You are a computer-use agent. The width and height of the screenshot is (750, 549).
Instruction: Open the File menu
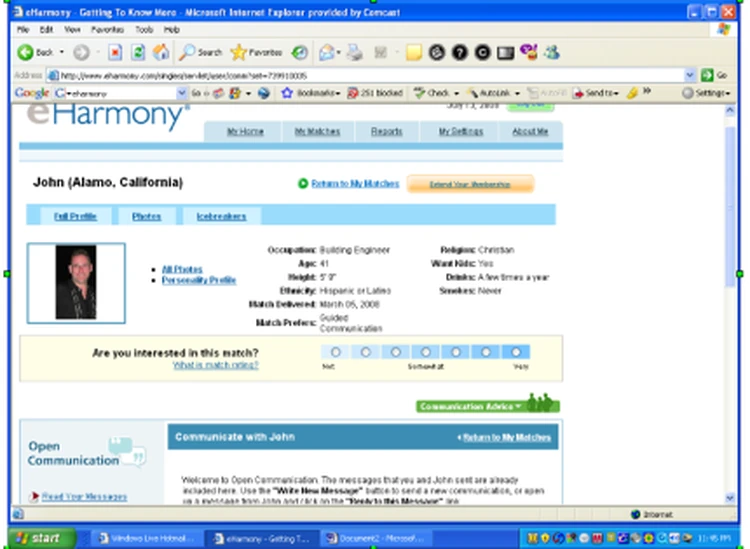click(x=23, y=30)
